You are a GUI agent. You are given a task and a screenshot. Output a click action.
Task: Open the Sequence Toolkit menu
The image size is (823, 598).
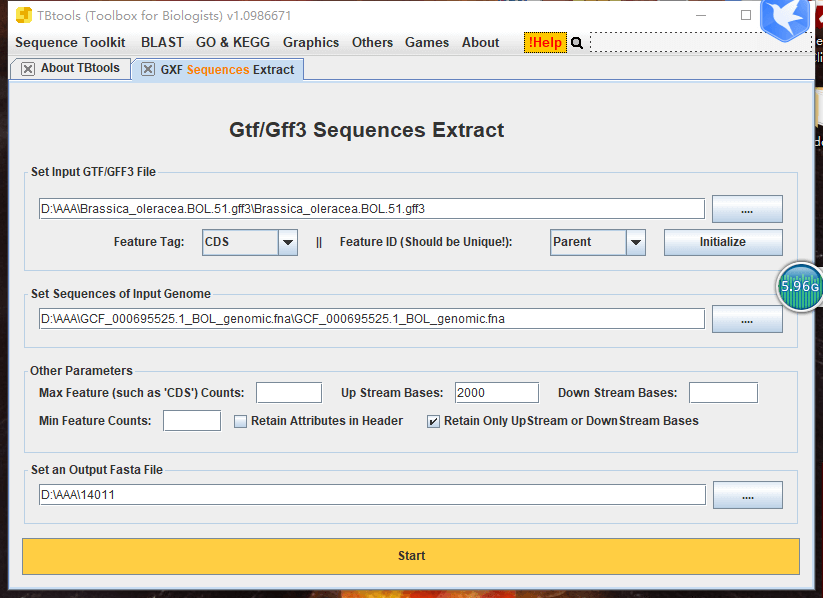(70, 43)
